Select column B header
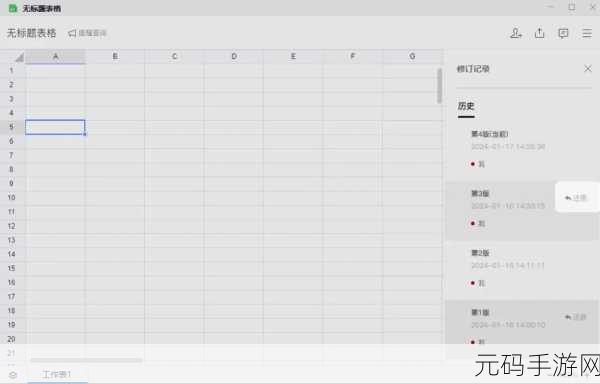The image size is (600, 384). point(115,57)
